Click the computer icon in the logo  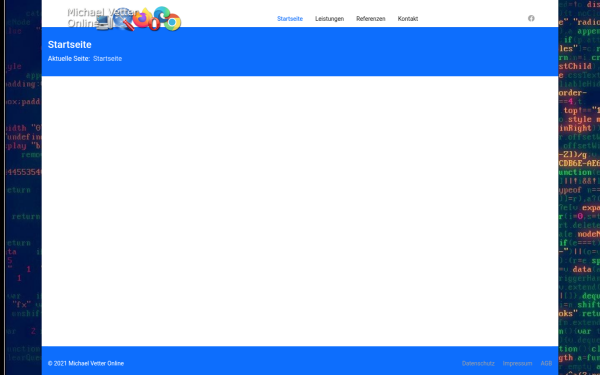104,23
